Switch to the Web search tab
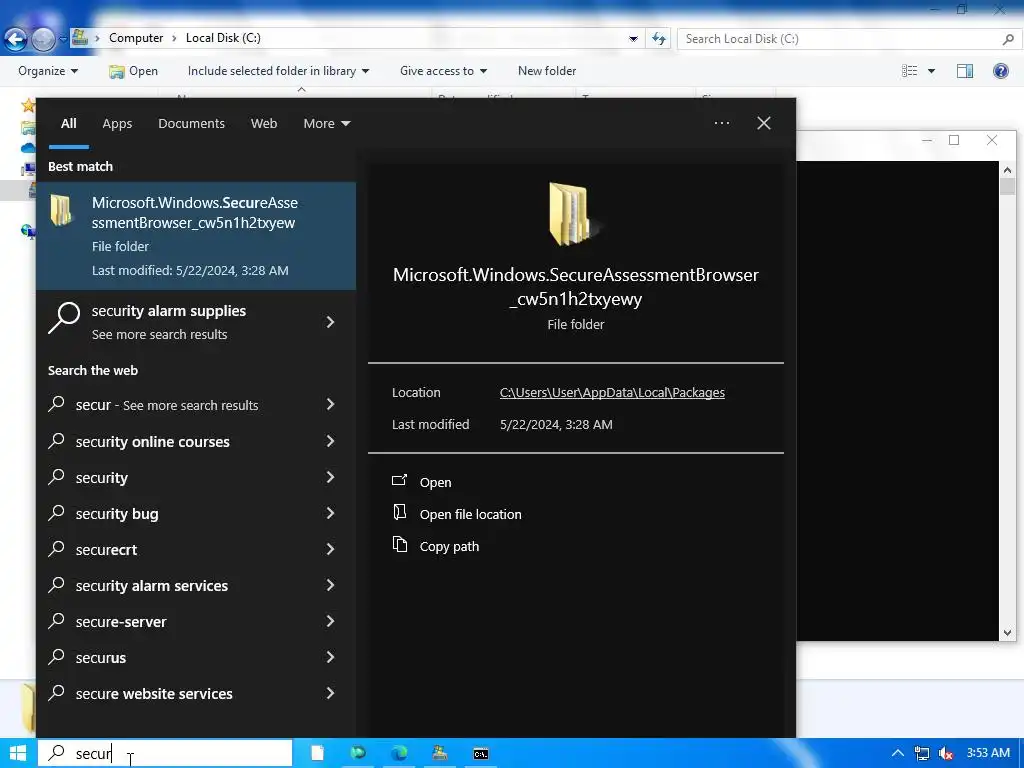The height and width of the screenshot is (768, 1024). point(264,123)
